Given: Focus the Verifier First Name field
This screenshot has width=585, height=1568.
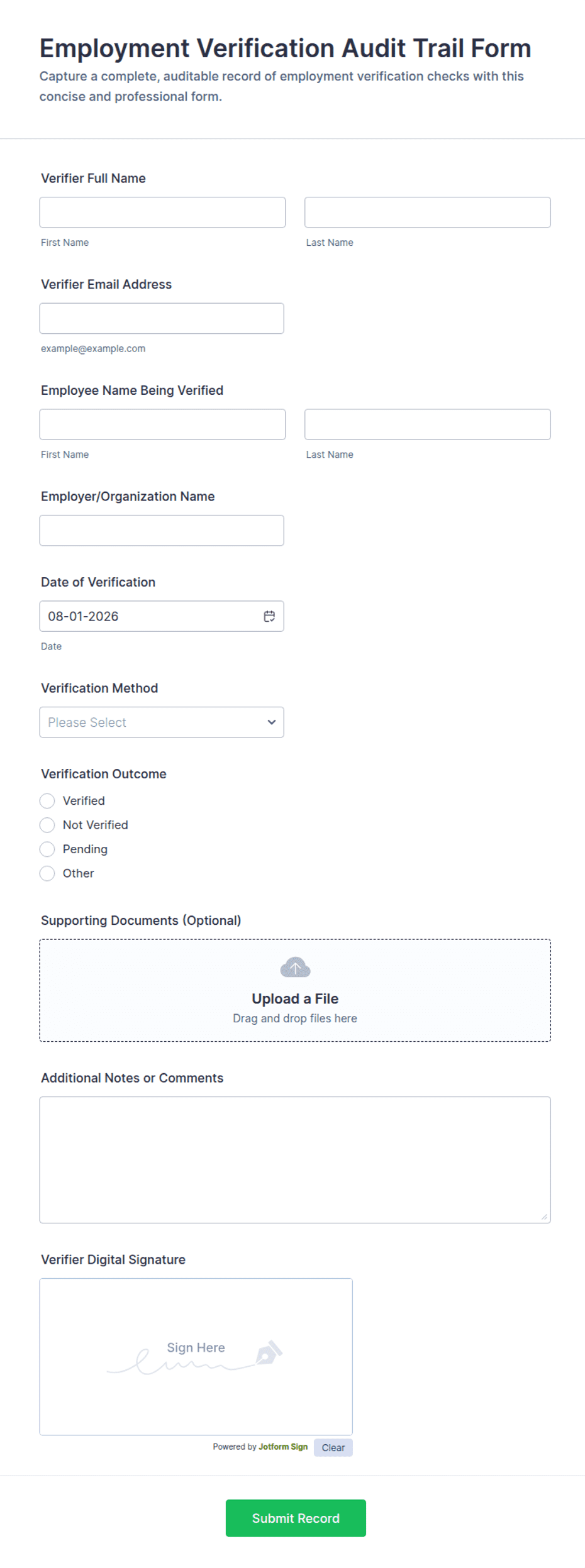Looking at the screenshot, I should pos(162,213).
